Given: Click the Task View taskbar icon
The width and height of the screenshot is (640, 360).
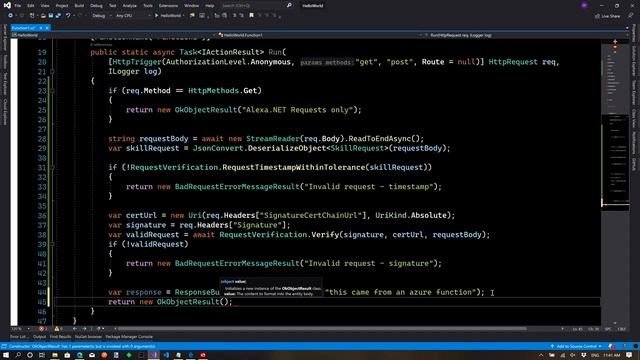Looking at the screenshot, I should (x=42, y=356).
